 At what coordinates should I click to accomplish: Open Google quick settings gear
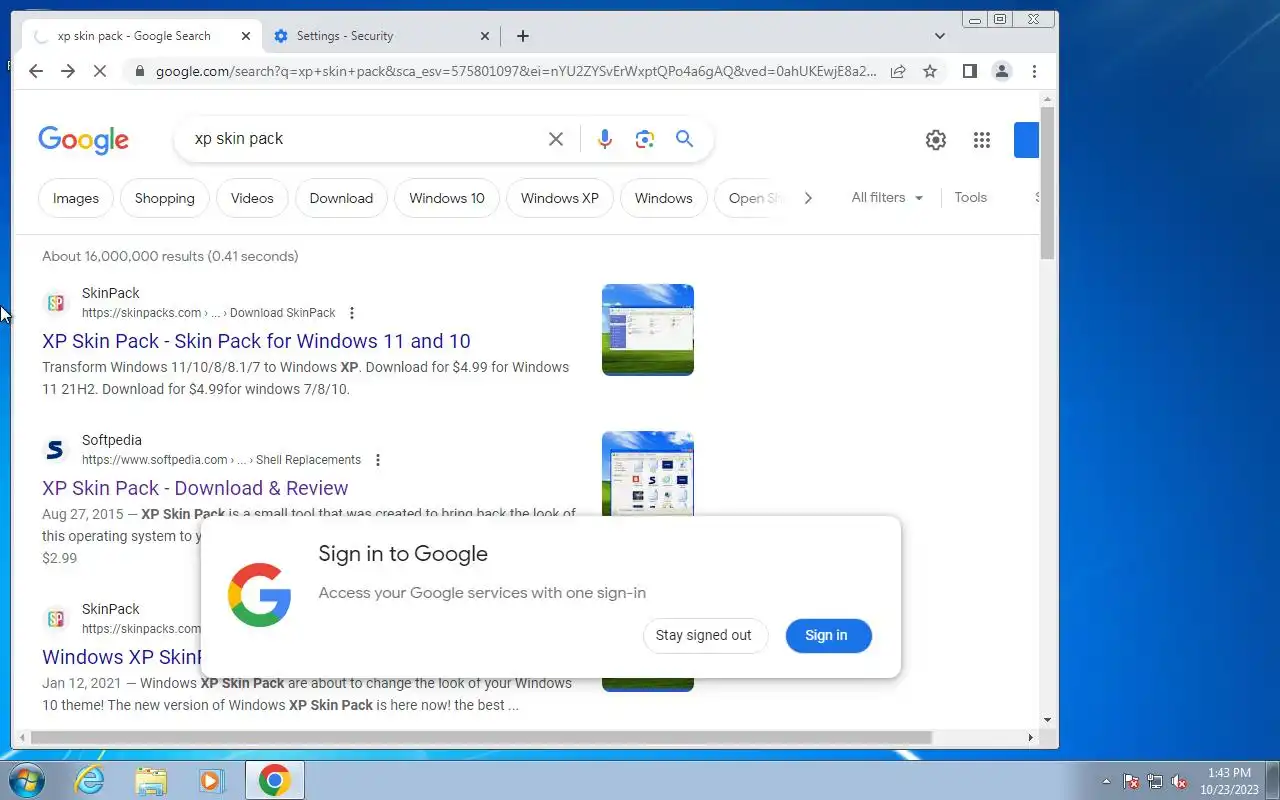(936, 140)
